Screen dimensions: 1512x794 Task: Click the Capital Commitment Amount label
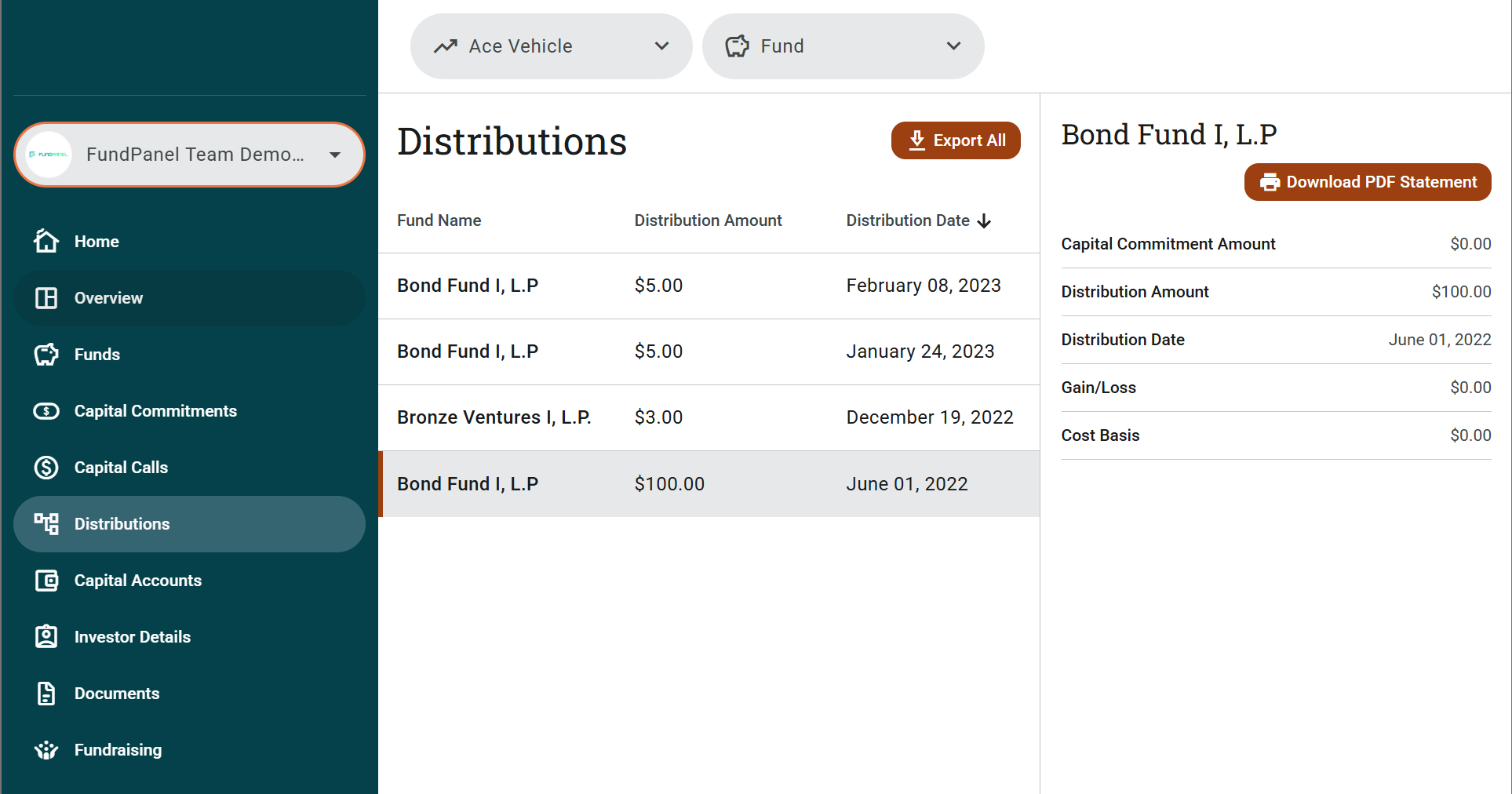point(1168,244)
